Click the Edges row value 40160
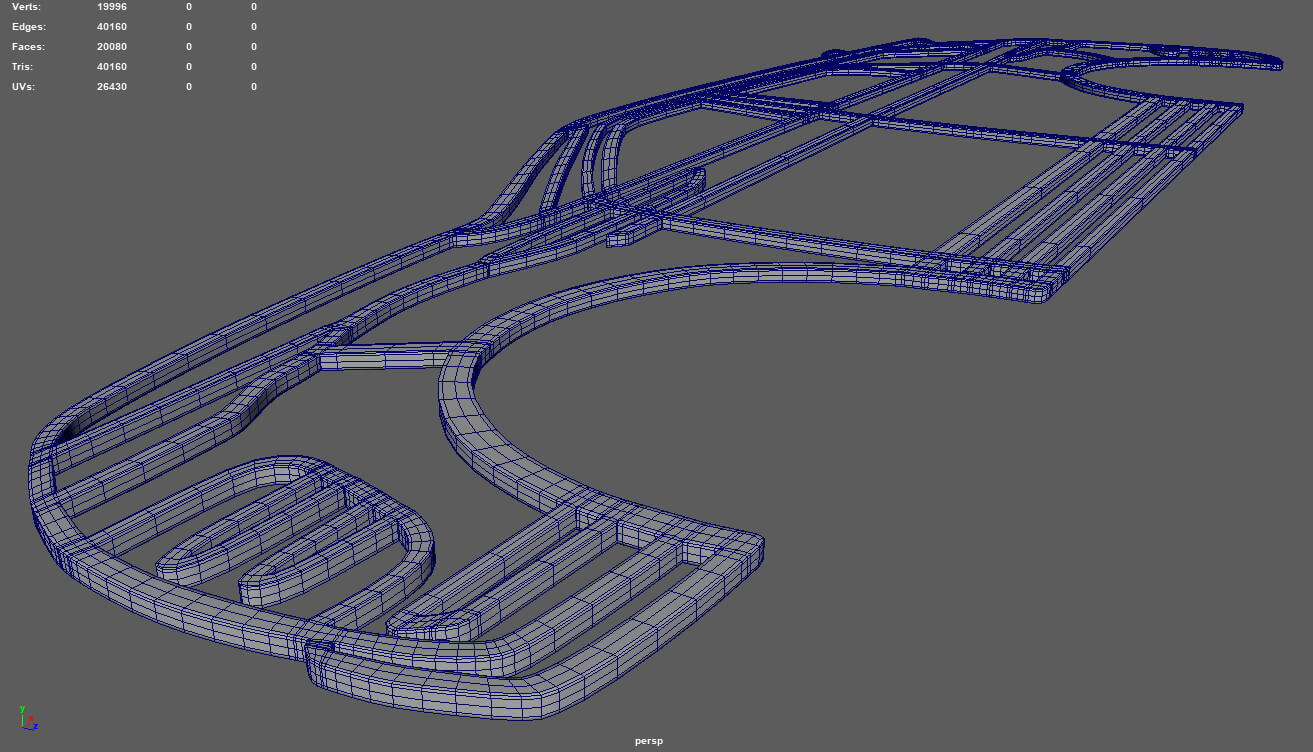 click(x=111, y=27)
